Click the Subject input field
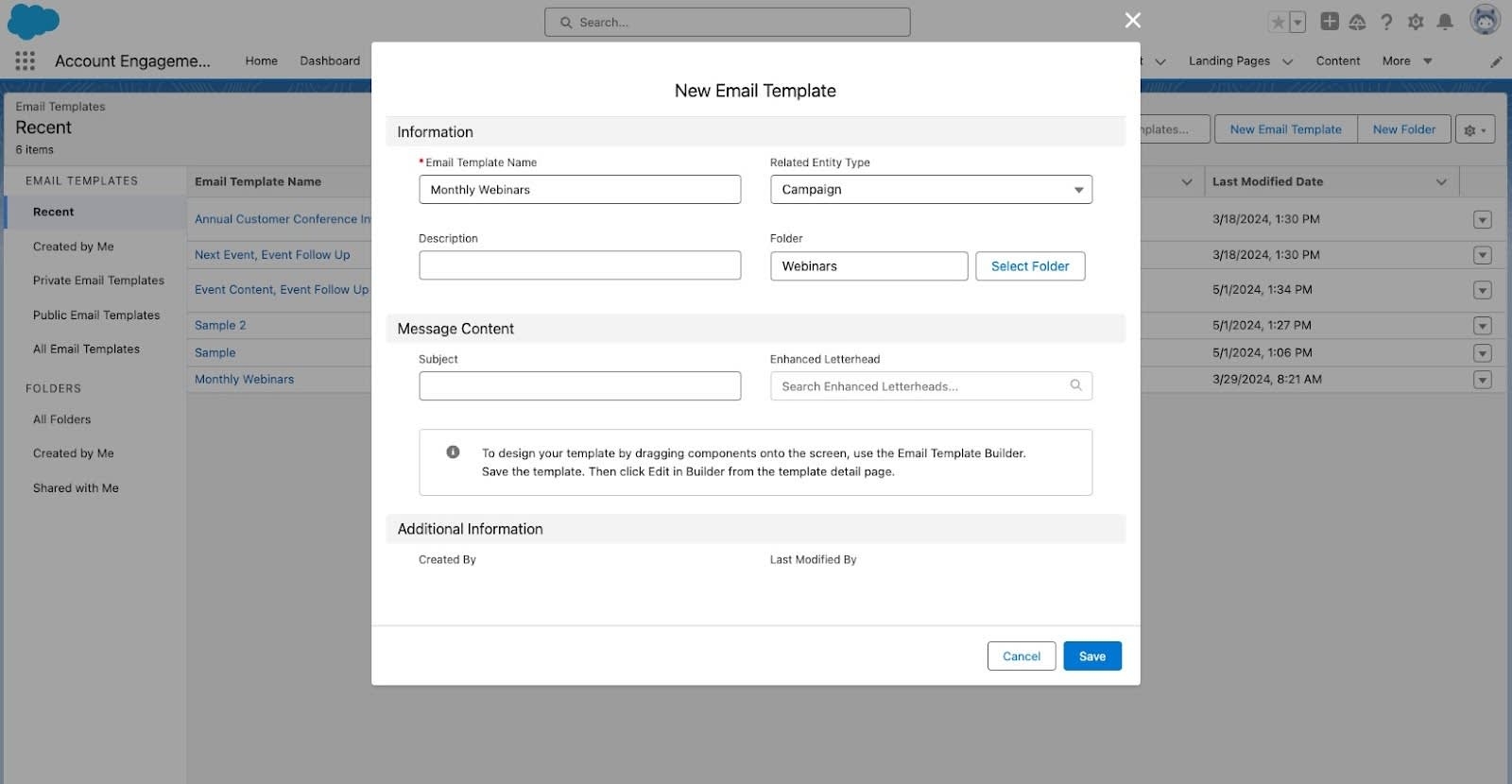 pyautogui.click(x=579, y=386)
